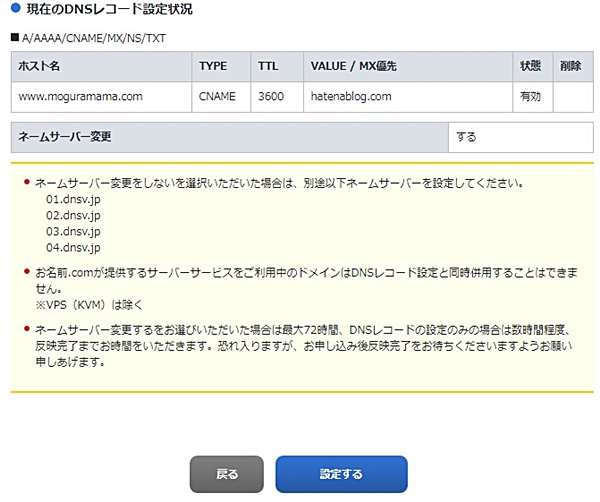The height and width of the screenshot is (502, 600).
Task: Click the する value for nameserver change
Action: pos(521,137)
